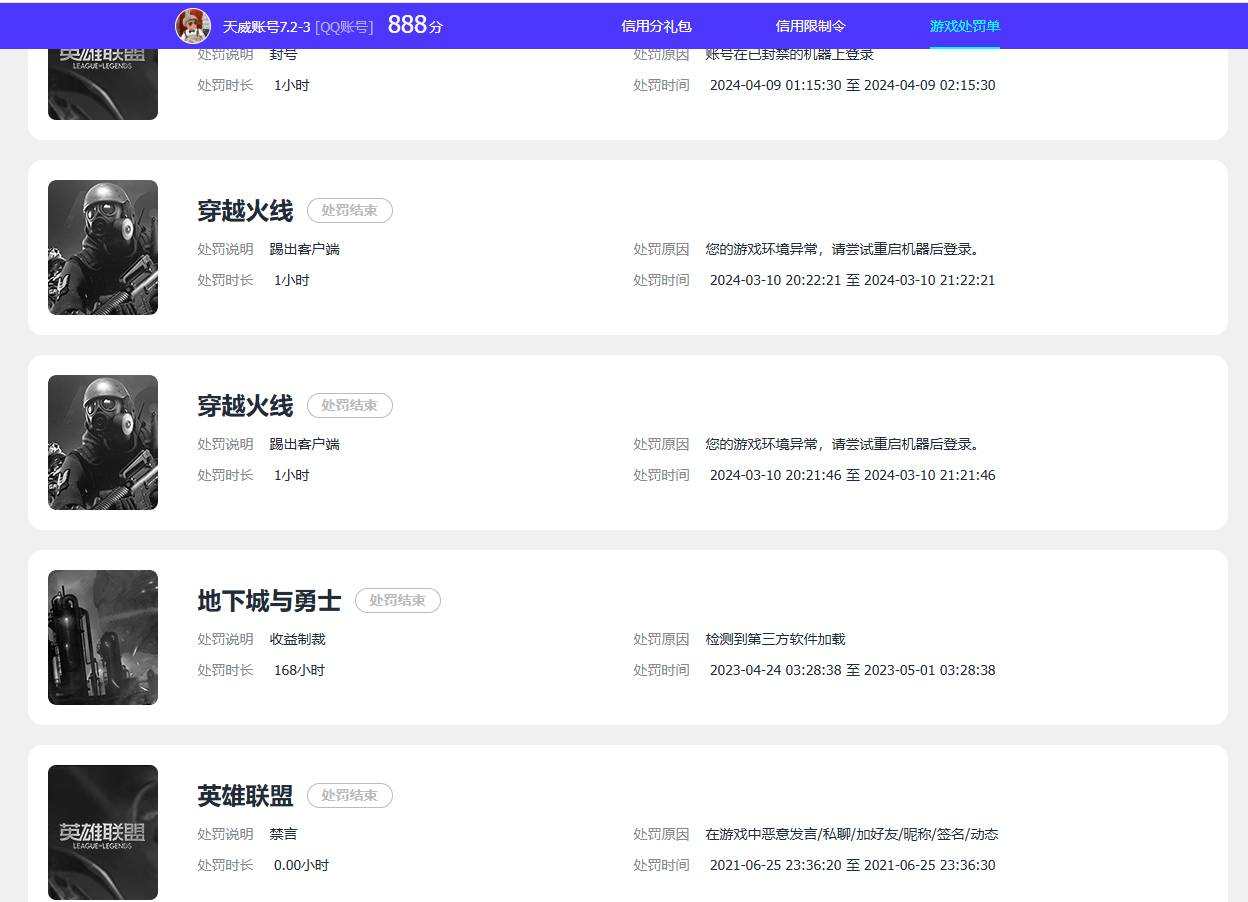Image resolution: width=1248 pixels, height=902 pixels.
Task: Click the 0.00小时 penalty duration
Action: click(x=301, y=866)
